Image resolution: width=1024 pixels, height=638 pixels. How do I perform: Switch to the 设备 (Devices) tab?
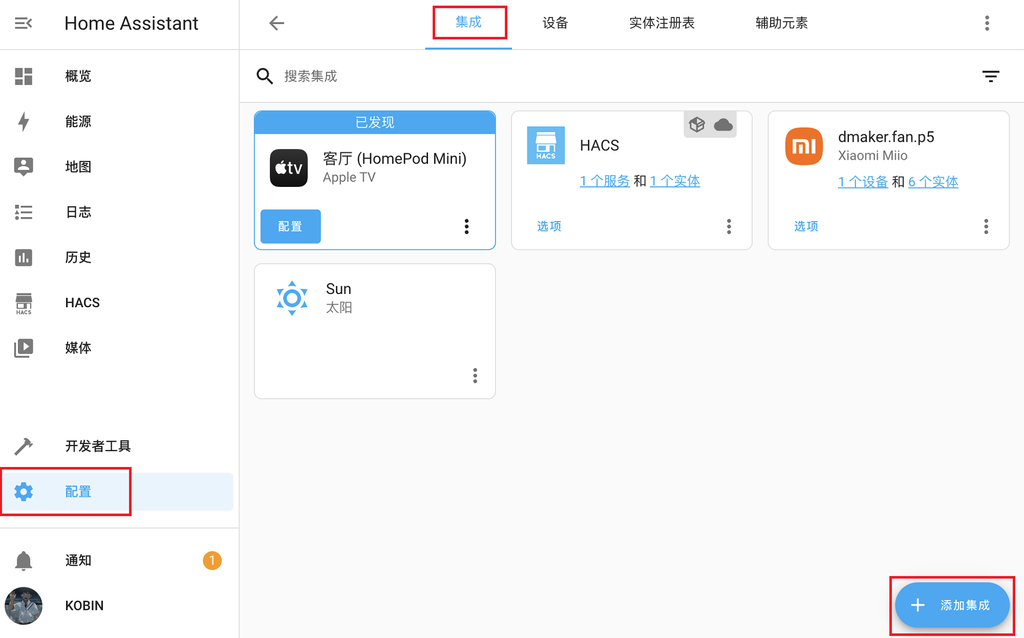(x=555, y=22)
